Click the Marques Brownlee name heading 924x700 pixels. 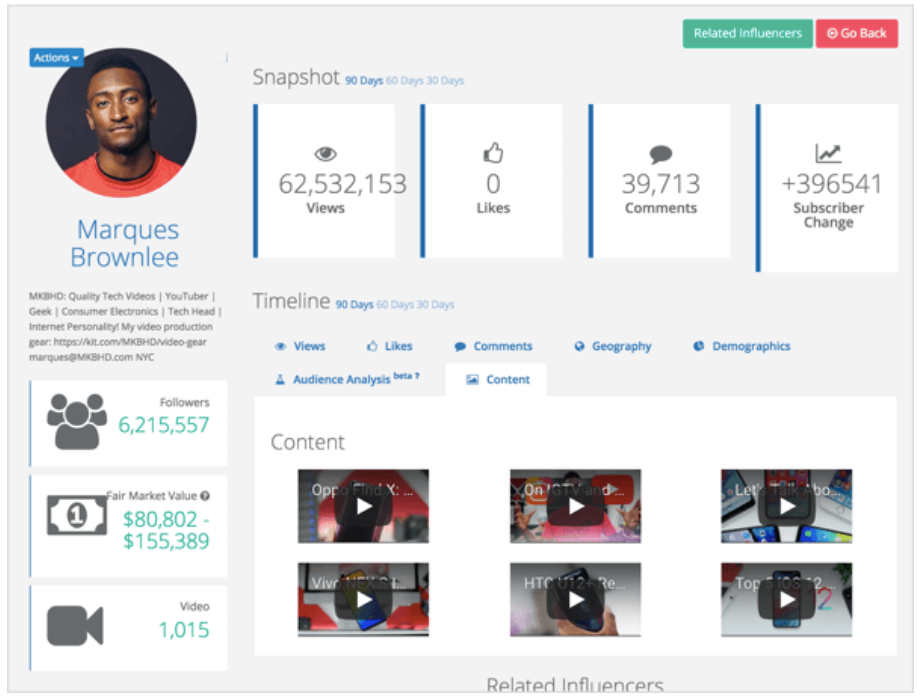[x=125, y=243]
